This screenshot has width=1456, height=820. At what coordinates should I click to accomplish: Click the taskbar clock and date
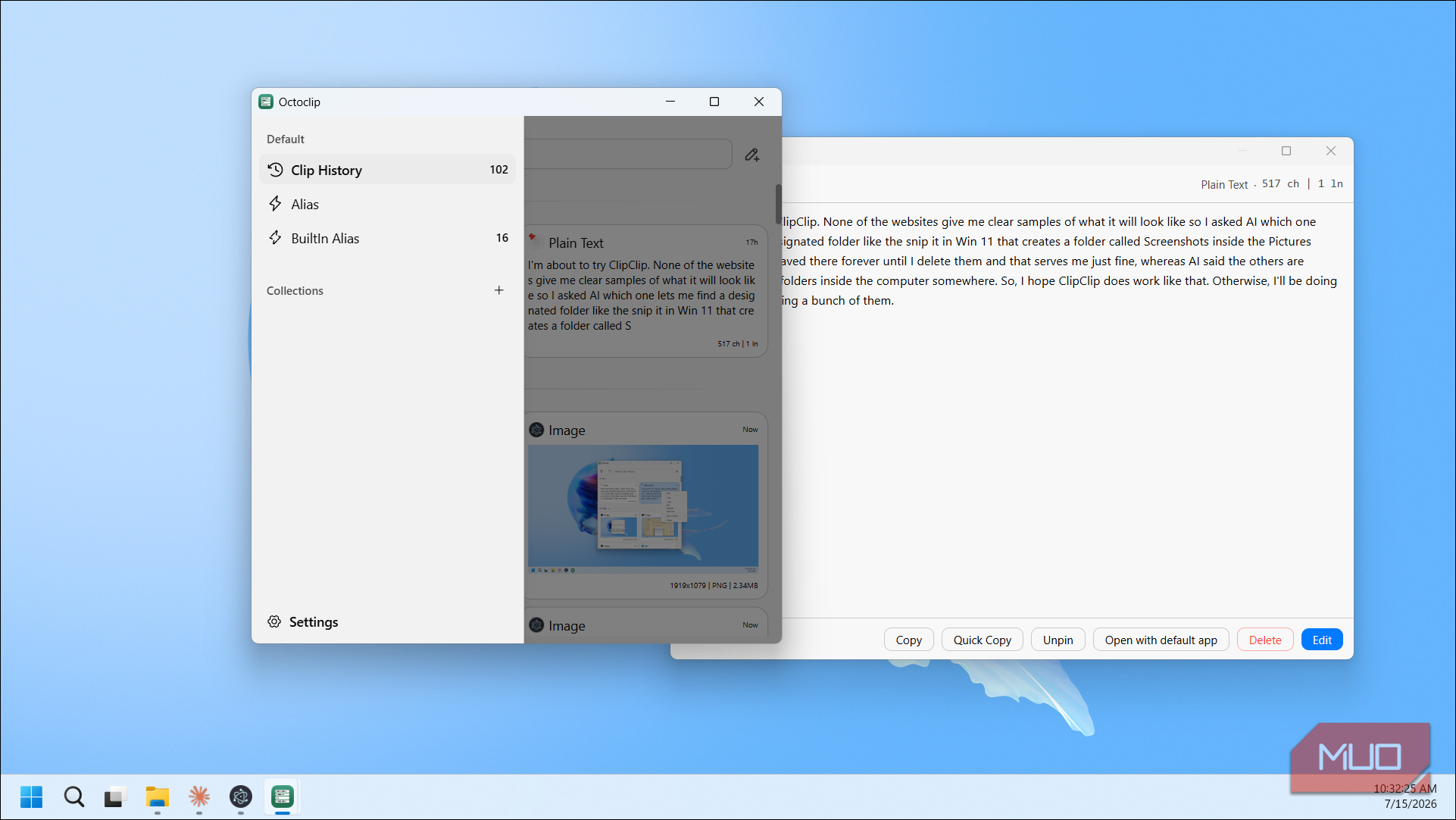tap(1405, 797)
